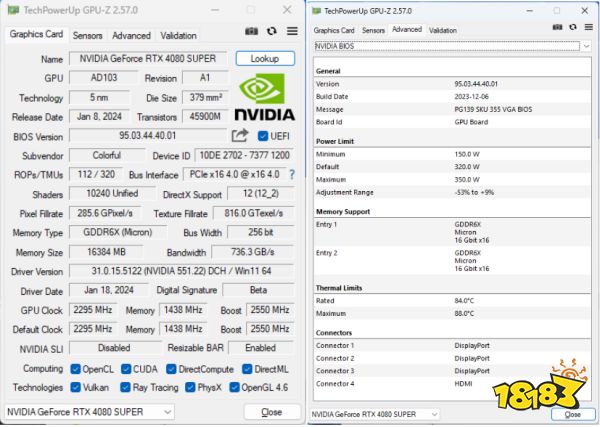Open hamburger menu in left GPU-Z window
This screenshot has height=427, width=600.
pyautogui.click(x=292, y=31)
